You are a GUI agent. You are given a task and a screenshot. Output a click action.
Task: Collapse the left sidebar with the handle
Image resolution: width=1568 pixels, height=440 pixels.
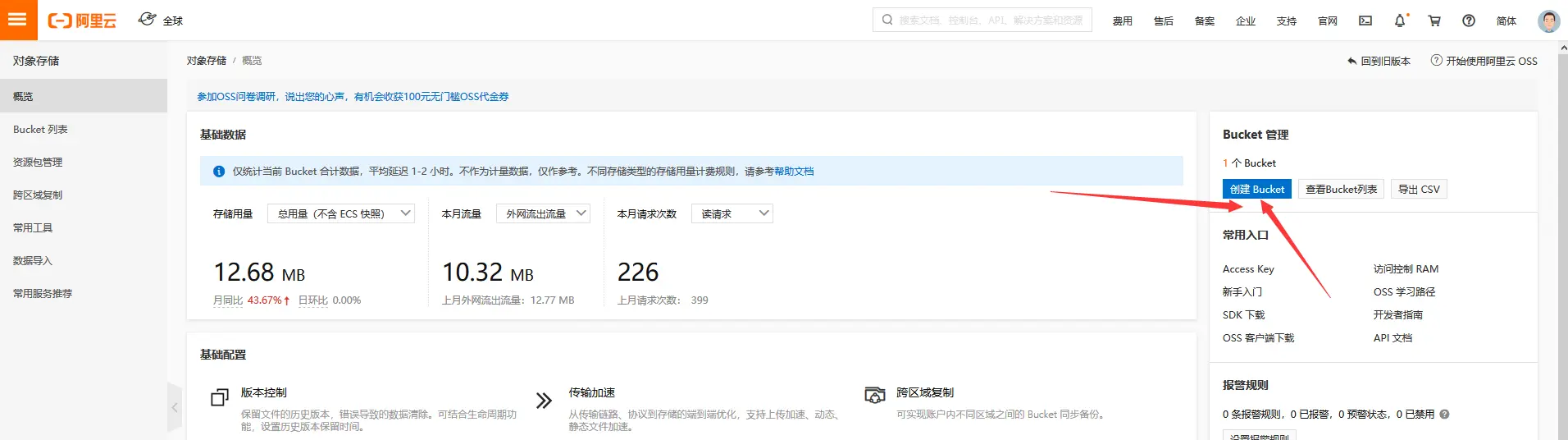[174, 407]
